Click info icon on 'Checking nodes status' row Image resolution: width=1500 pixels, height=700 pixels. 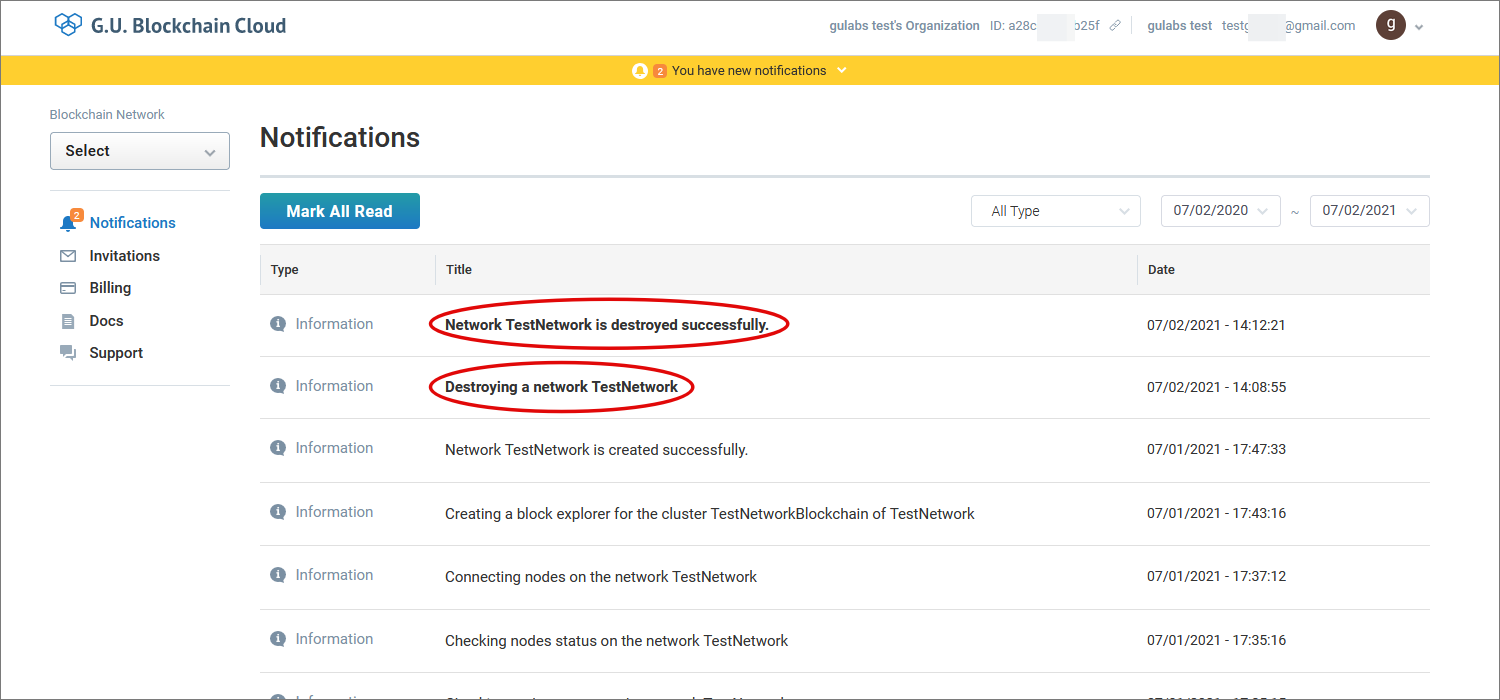pyautogui.click(x=278, y=639)
